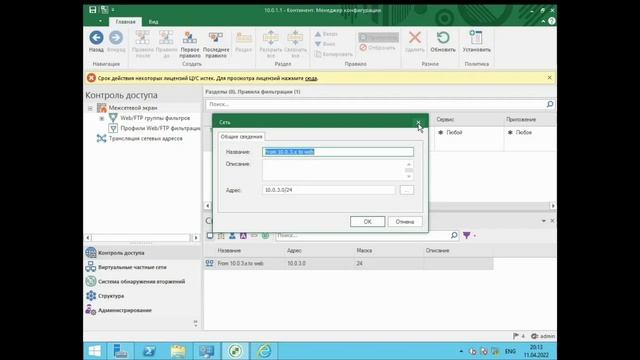Click the Название column header in objects list
This screenshot has height=360, width=640.
pos(229,251)
